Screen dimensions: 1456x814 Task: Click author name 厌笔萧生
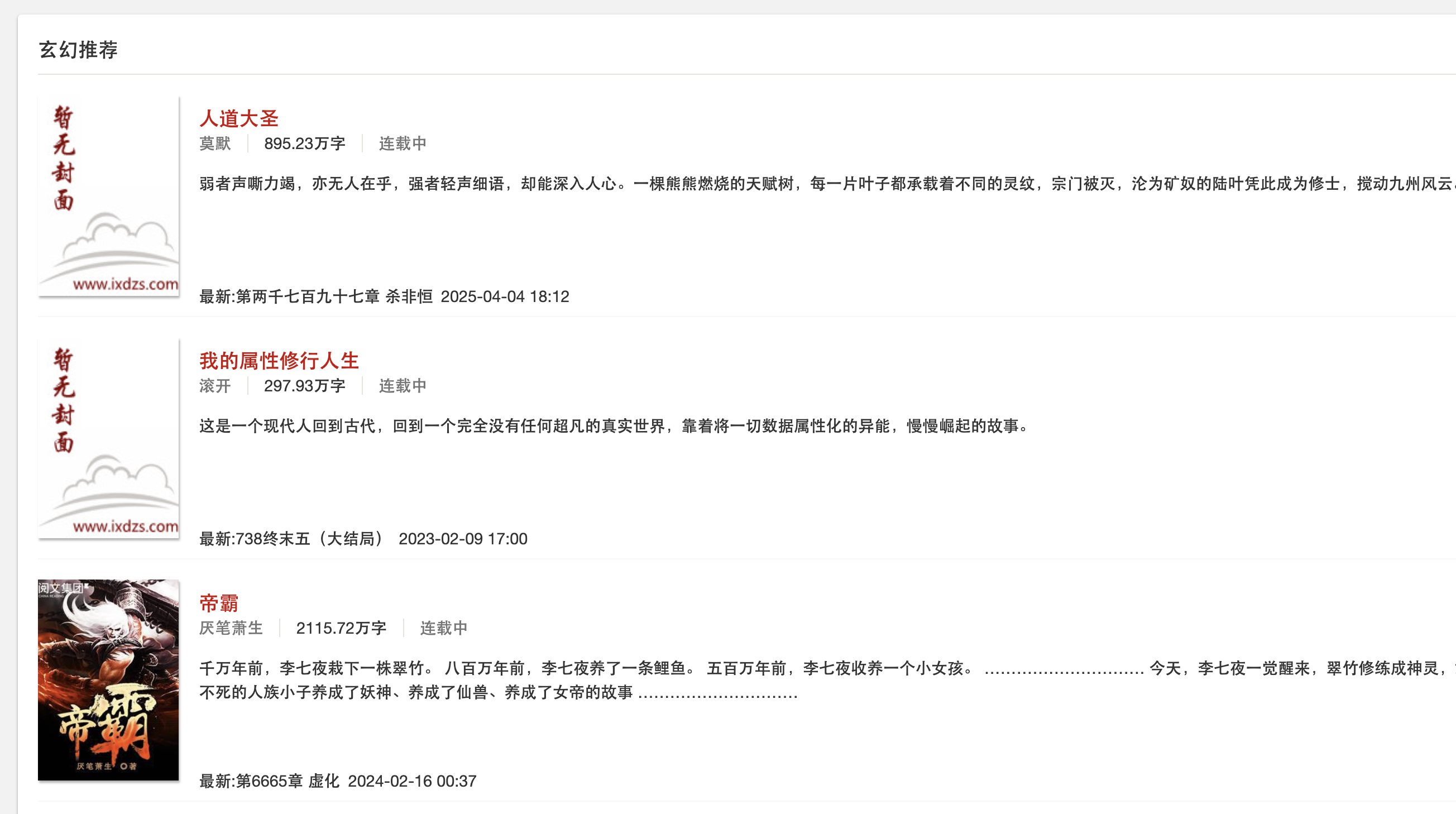(231, 628)
